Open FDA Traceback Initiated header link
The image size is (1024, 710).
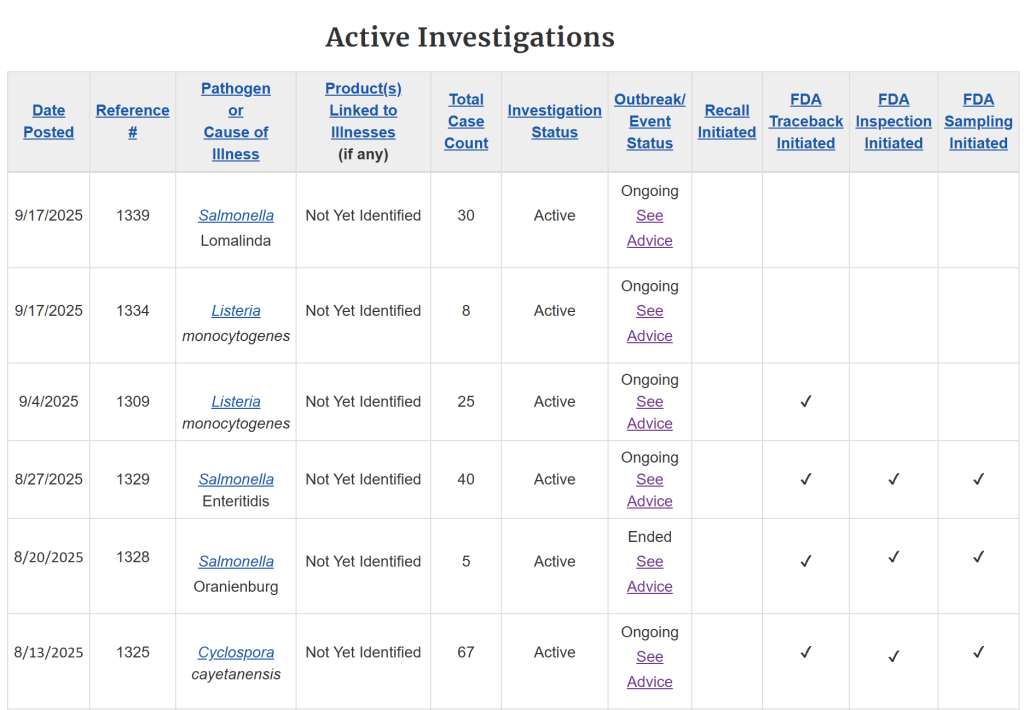[x=806, y=121]
